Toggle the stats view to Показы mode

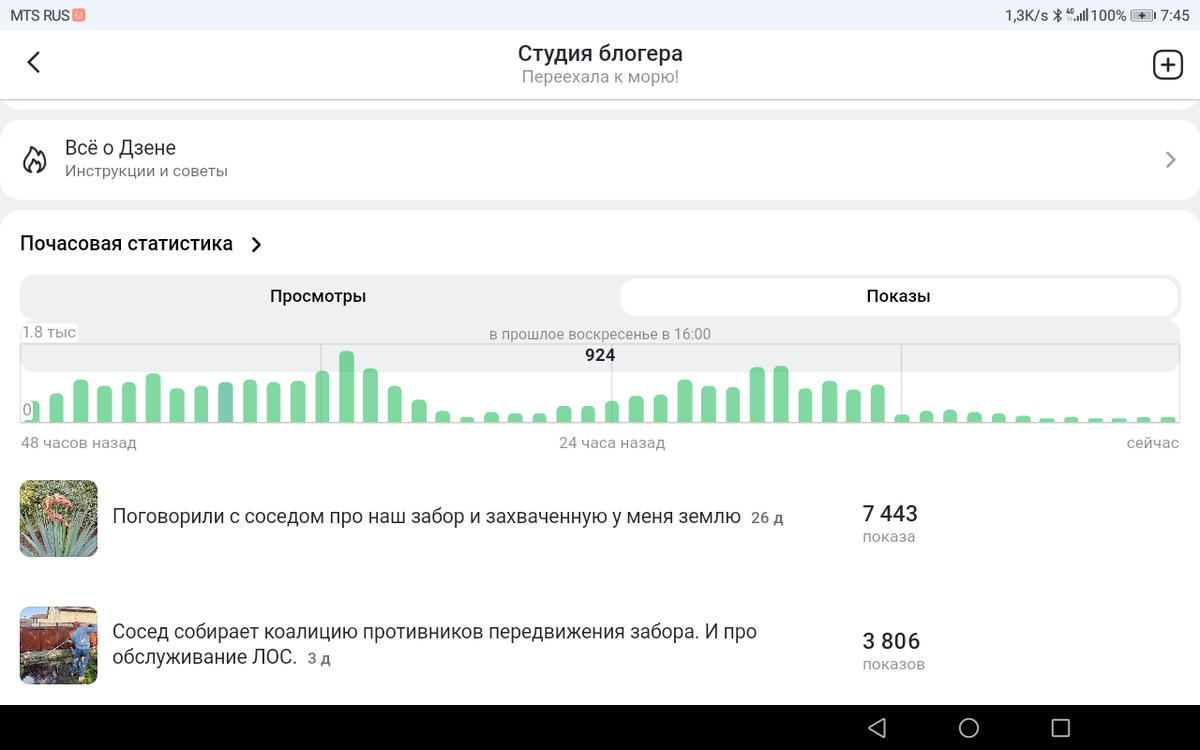click(x=900, y=296)
